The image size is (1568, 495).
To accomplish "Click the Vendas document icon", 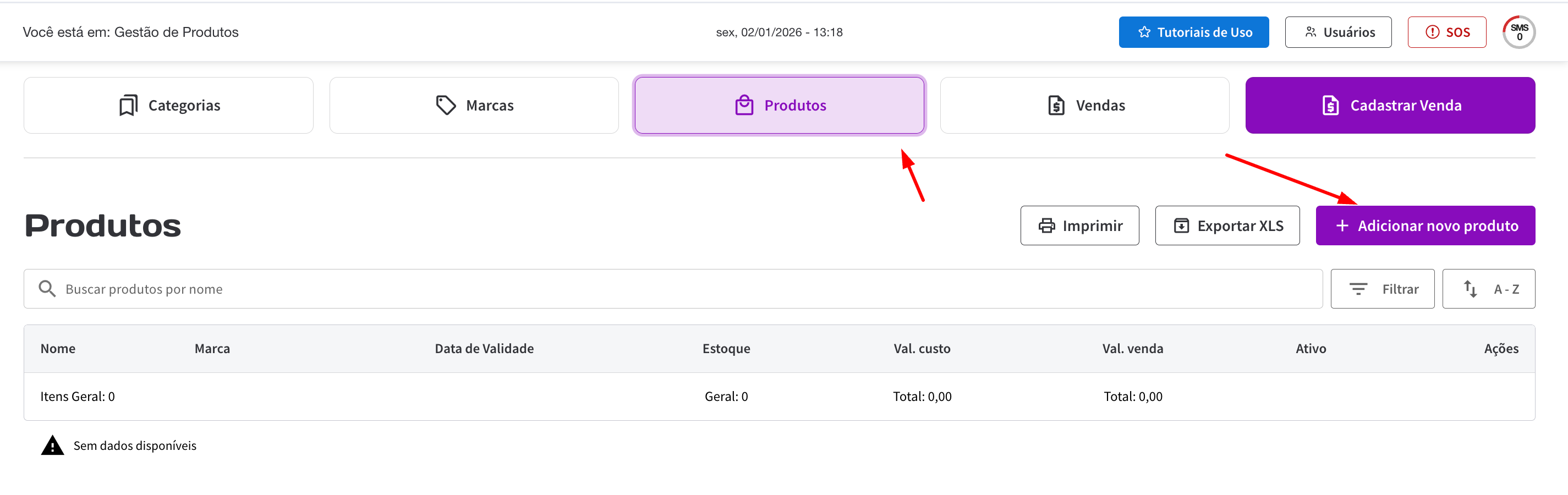I will coord(1056,106).
